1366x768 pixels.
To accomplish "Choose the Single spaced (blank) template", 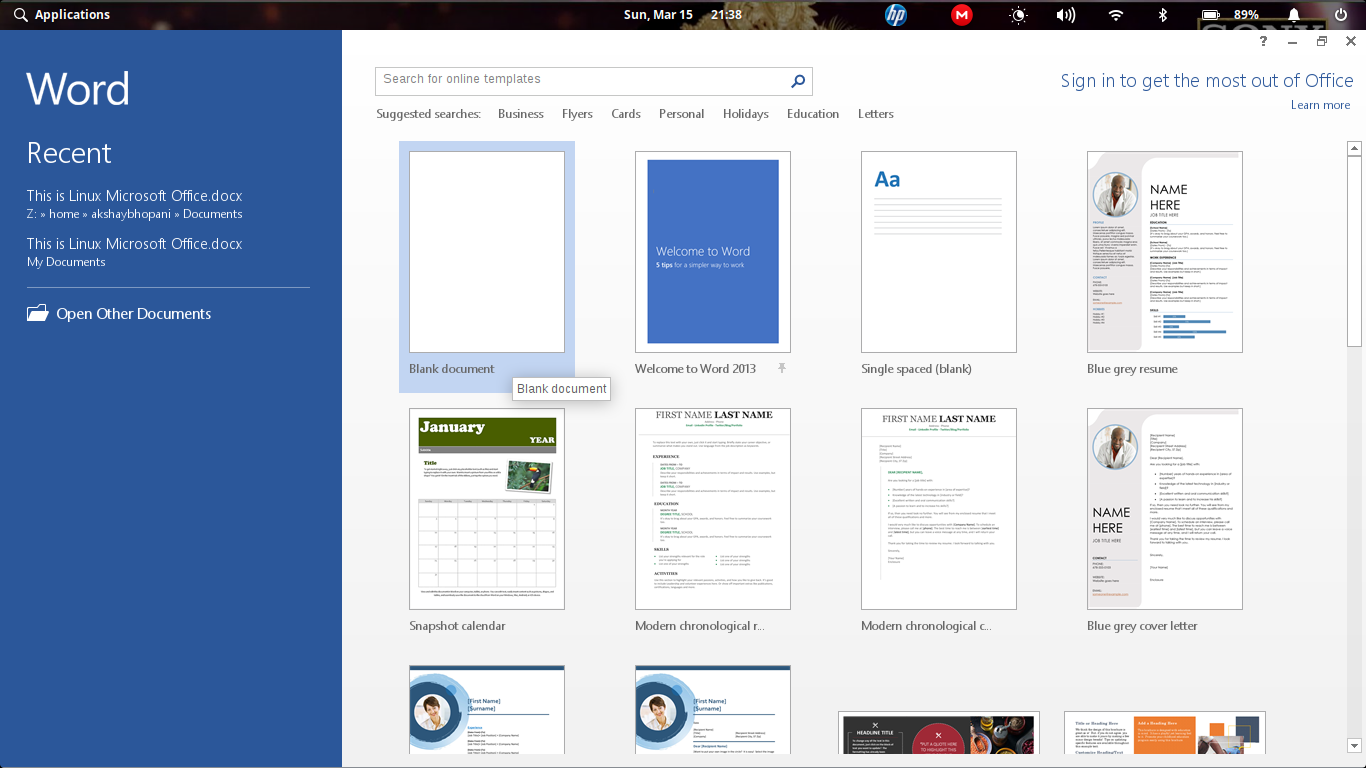I will [x=939, y=252].
